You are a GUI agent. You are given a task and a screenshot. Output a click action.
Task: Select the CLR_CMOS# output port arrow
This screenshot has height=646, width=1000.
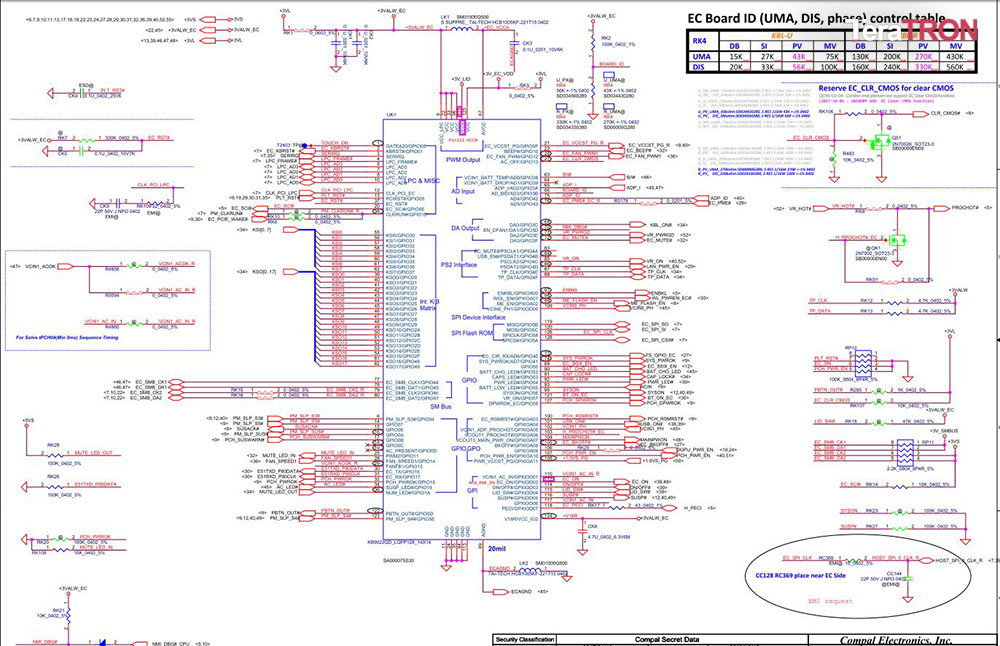[921, 114]
